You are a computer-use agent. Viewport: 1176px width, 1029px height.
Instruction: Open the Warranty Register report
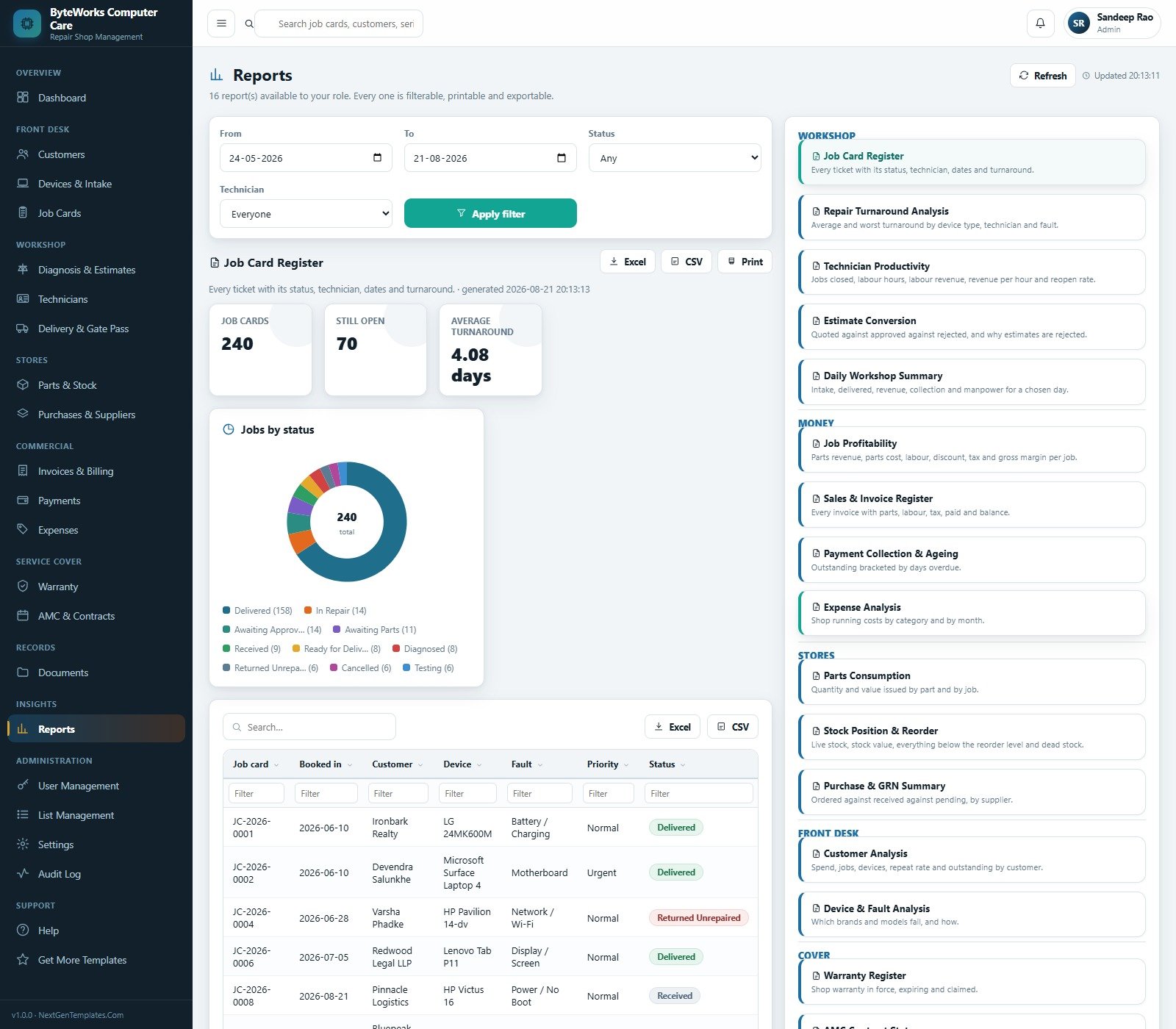point(972,982)
